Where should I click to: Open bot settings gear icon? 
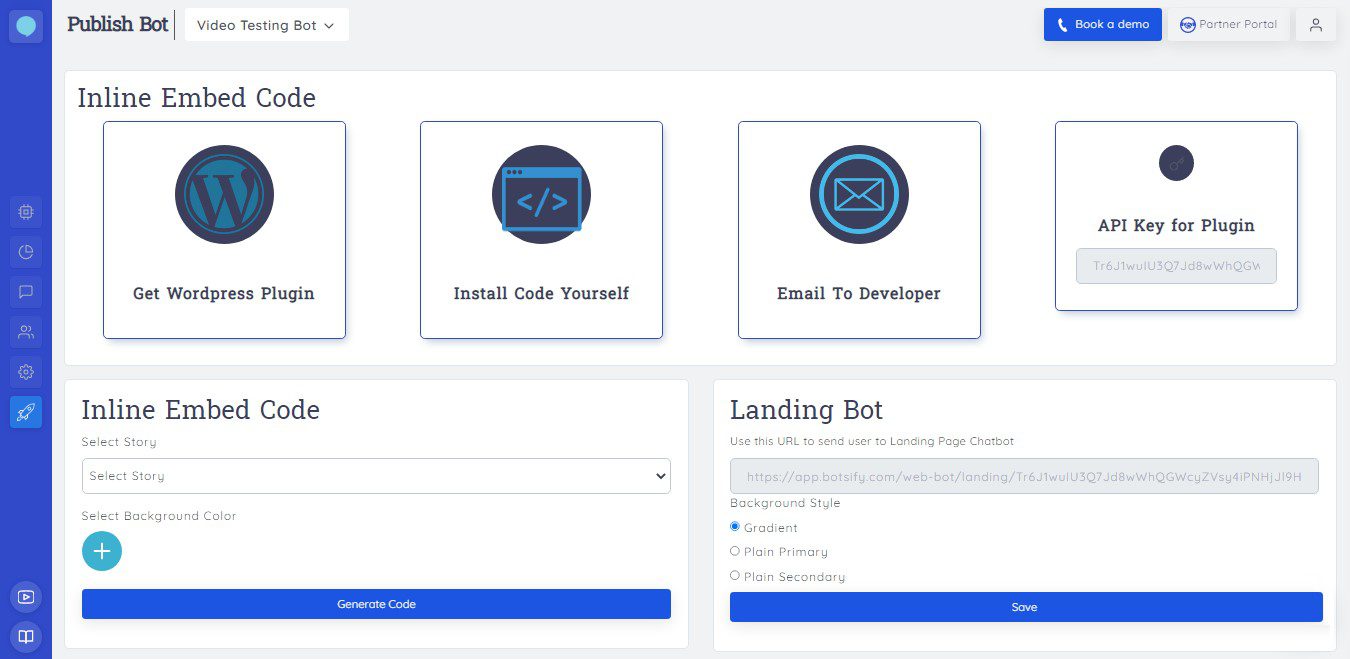(26, 372)
